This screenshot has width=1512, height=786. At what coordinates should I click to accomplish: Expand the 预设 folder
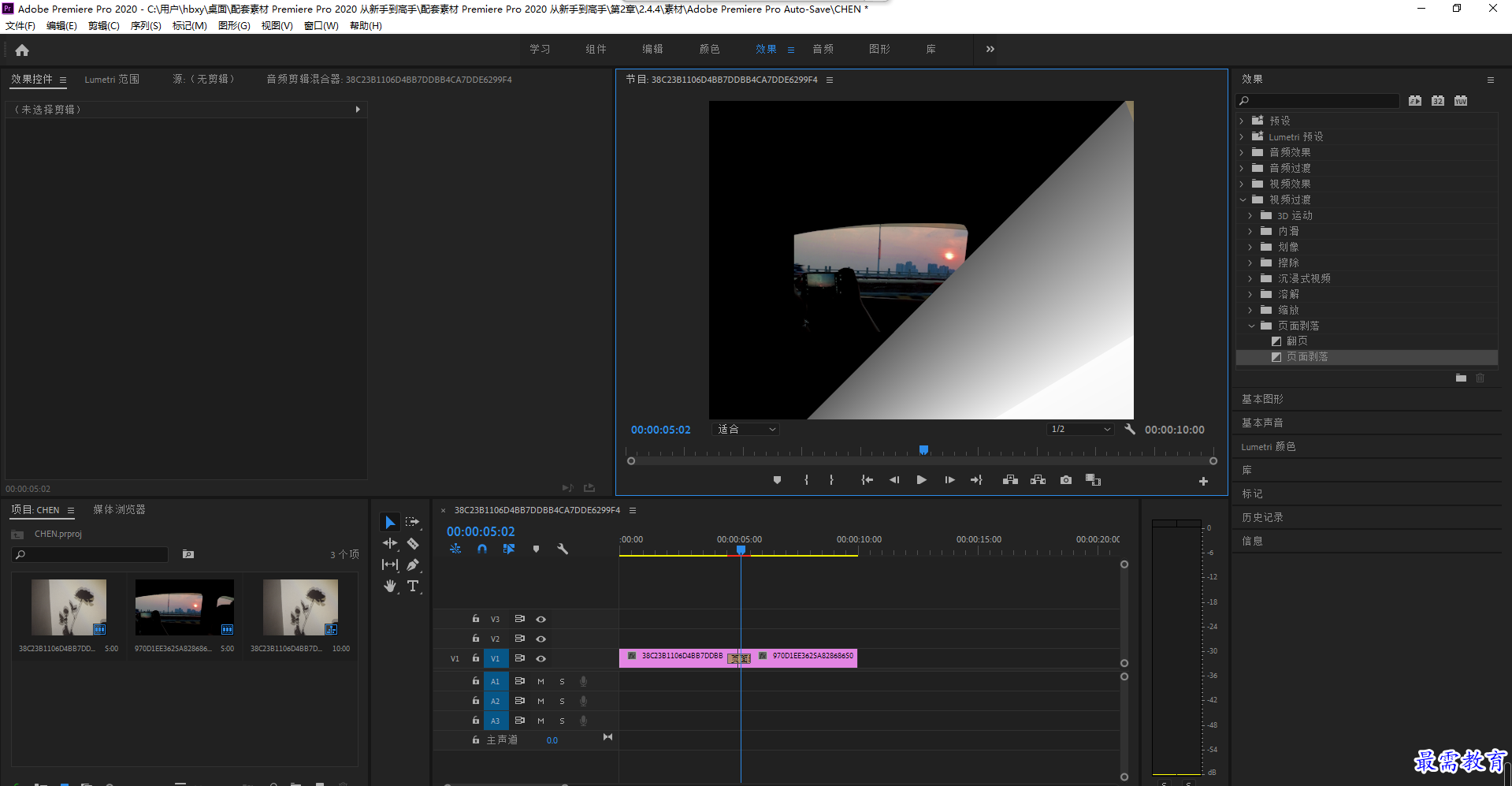(1242, 121)
